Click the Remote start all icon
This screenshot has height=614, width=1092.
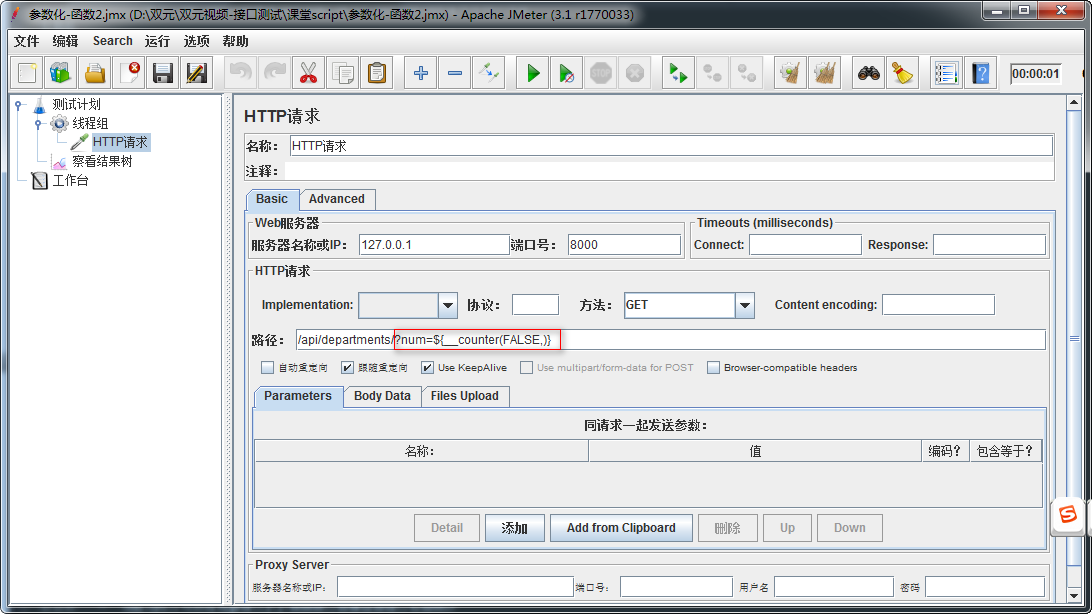[678, 73]
